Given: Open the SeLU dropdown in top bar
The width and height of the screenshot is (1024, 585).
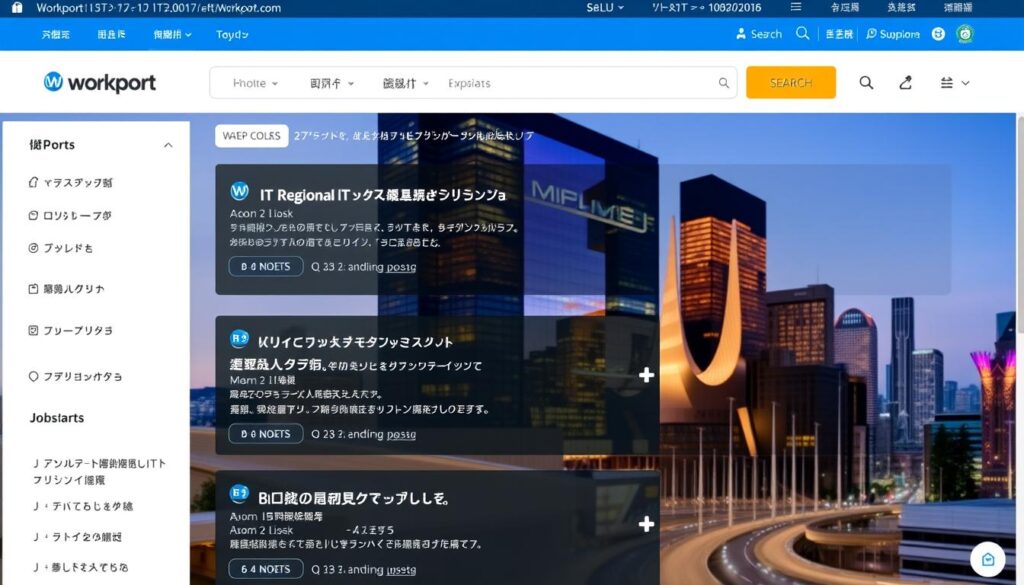Looking at the screenshot, I should click(605, 8).
